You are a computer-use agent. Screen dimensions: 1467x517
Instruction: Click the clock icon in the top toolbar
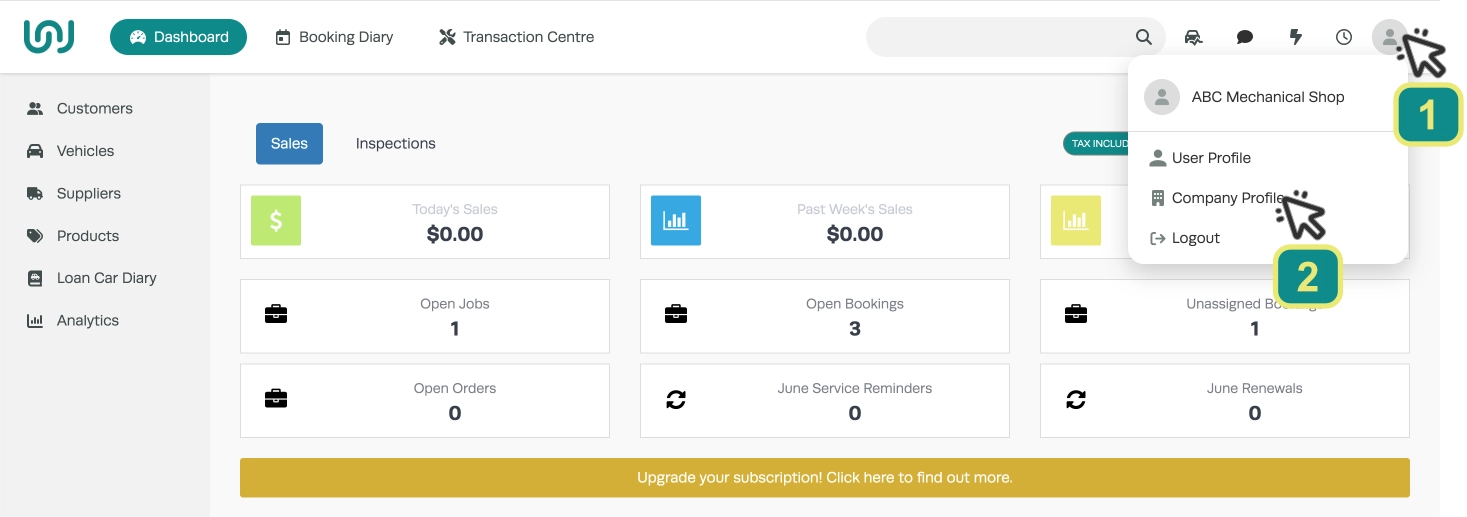pos(1344,37)
